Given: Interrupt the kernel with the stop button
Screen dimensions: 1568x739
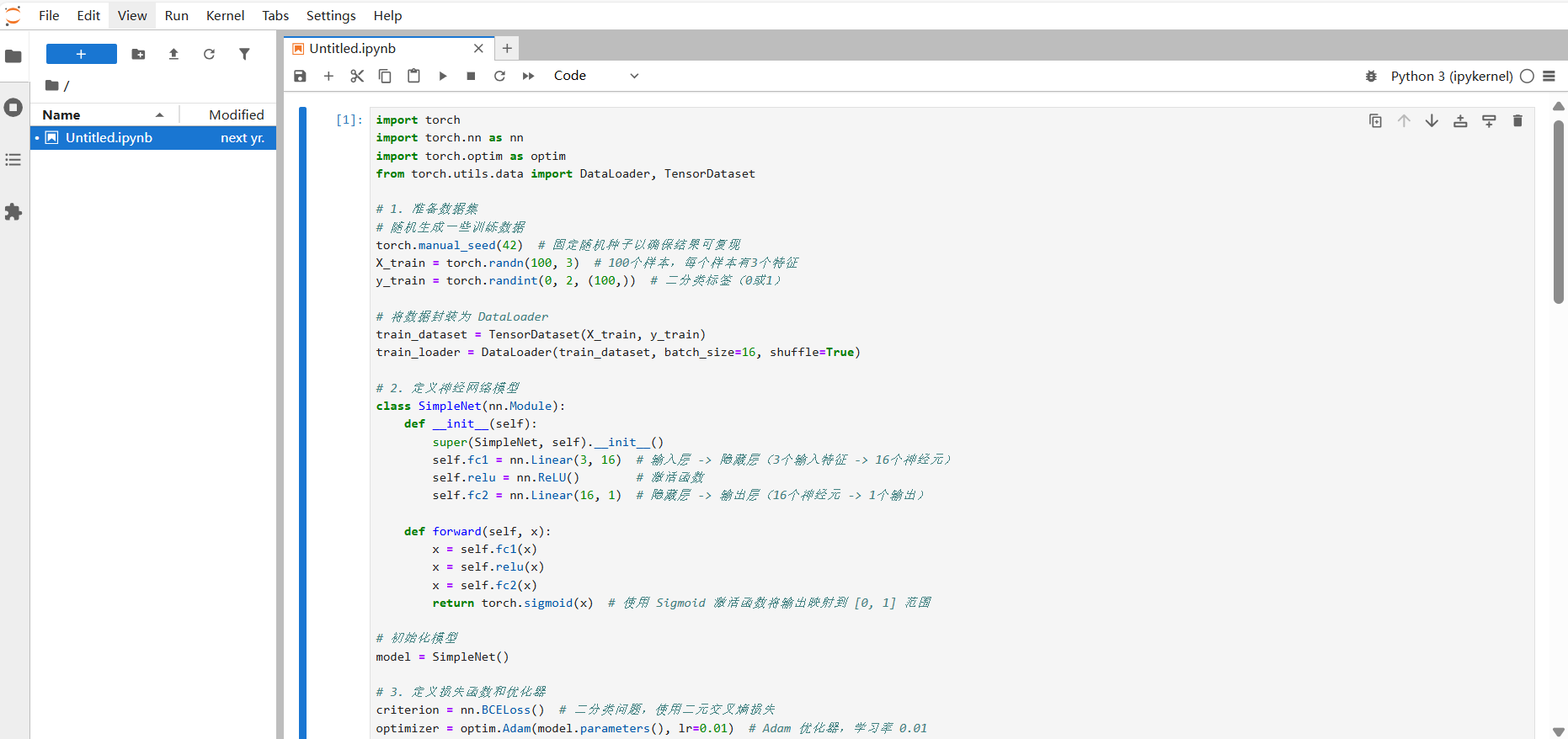Looking at the screenshot, I should pos(471,76).
